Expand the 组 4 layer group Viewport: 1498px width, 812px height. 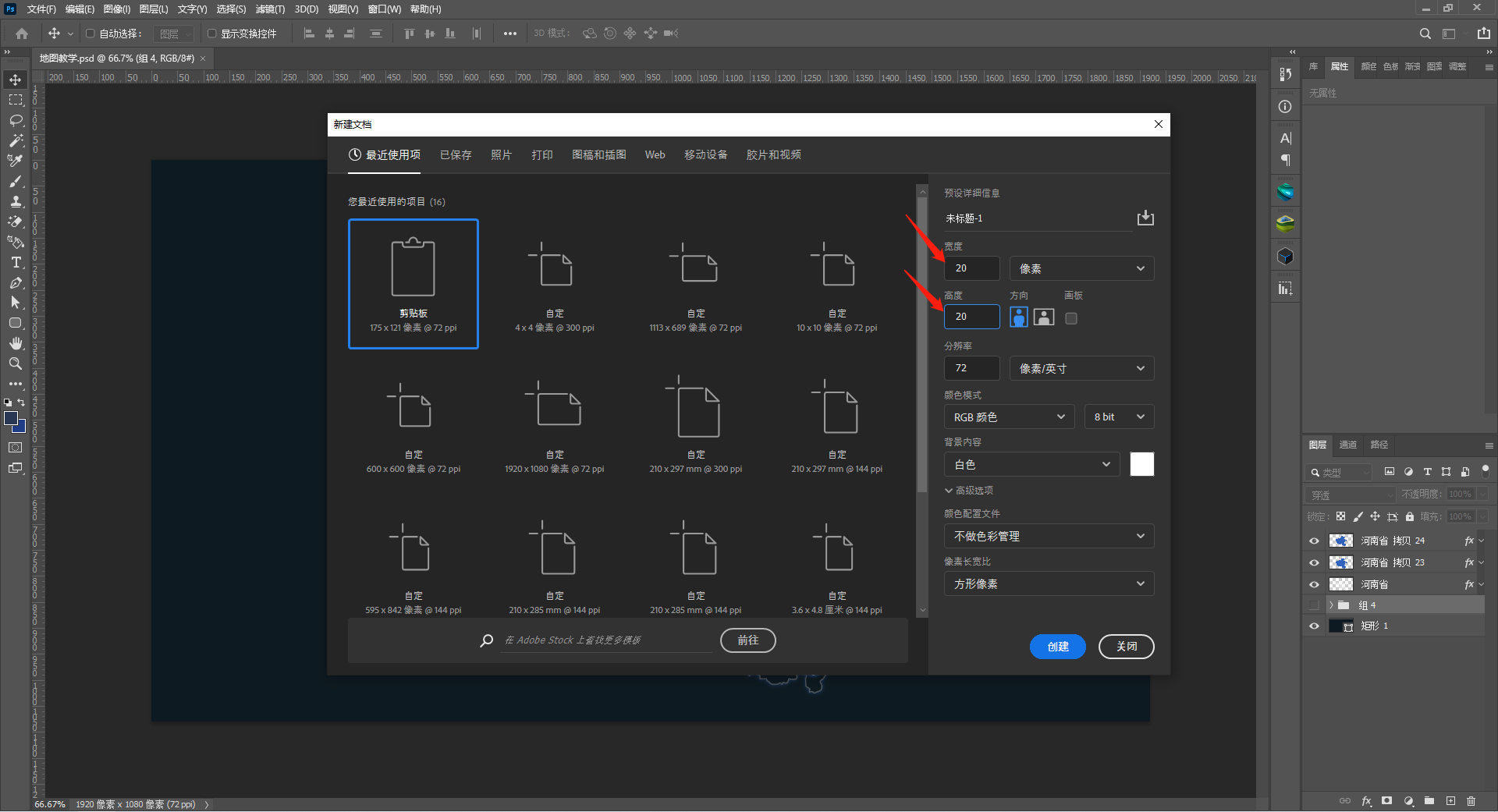tap(1331, 605)
